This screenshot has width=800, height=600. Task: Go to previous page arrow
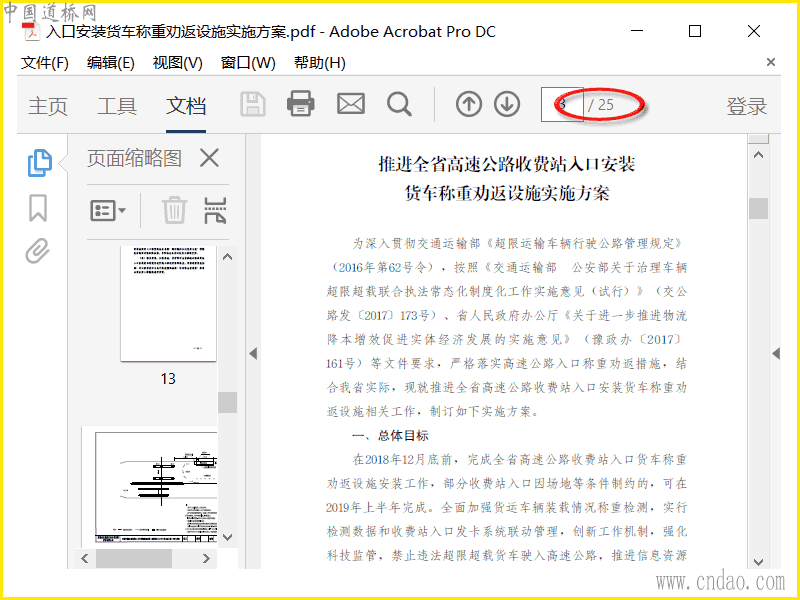pos(469,105)
